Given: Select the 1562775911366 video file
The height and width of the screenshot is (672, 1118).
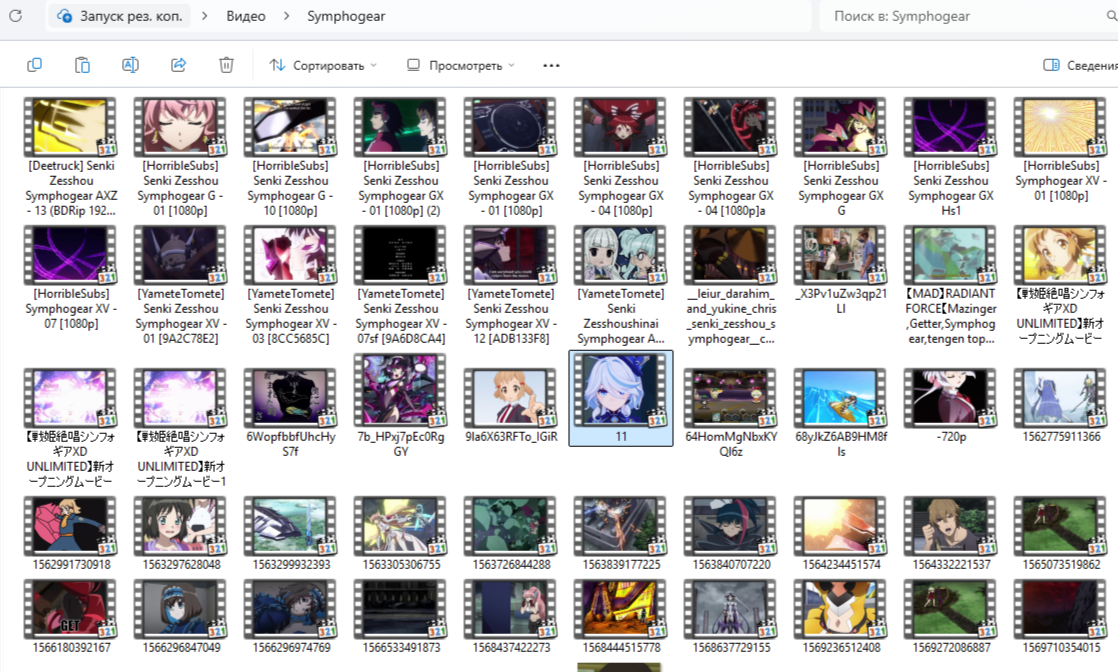Looking at the screenshot, I should point(1061,406).
